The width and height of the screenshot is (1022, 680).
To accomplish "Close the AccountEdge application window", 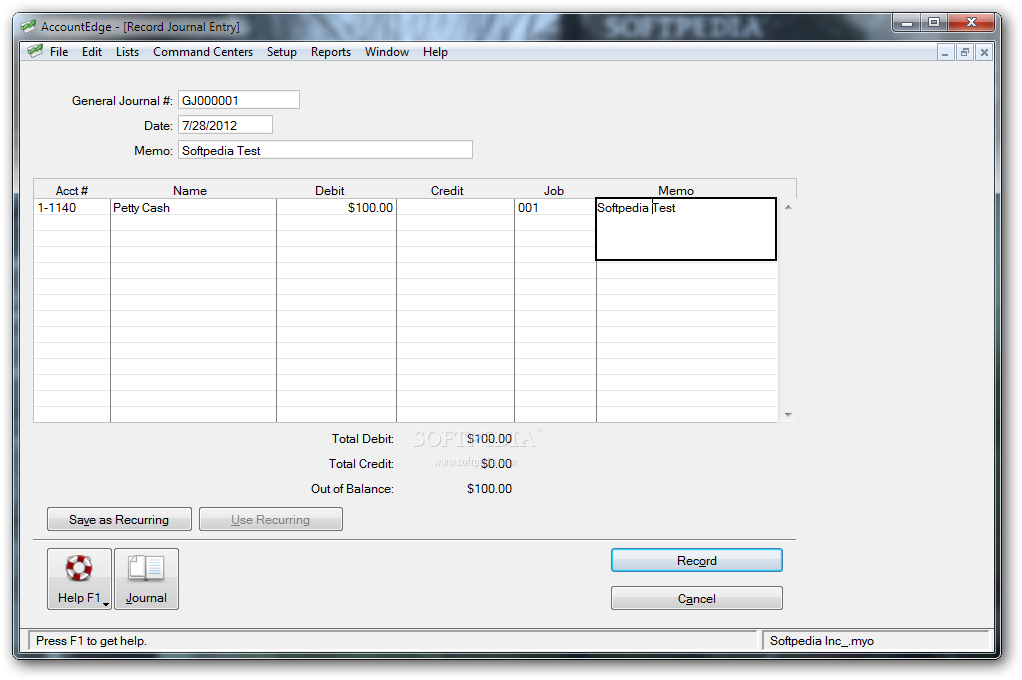I will click(x=971, y=23).
